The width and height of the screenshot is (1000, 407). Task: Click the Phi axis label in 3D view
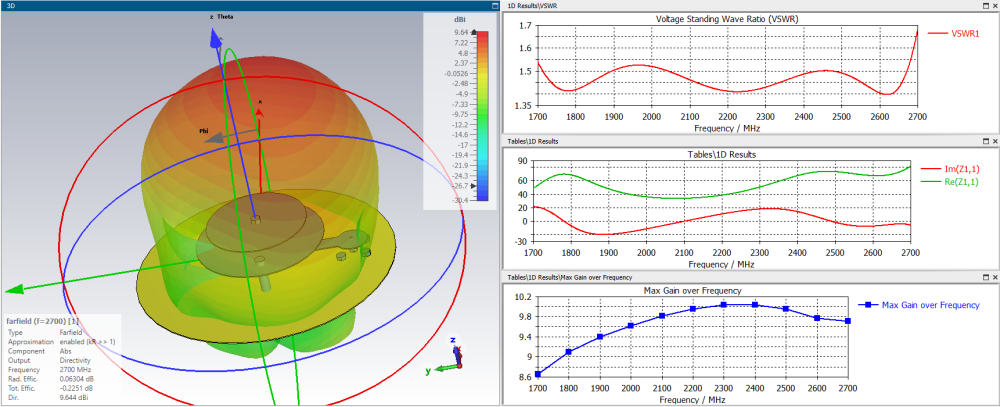click(204, 131)
